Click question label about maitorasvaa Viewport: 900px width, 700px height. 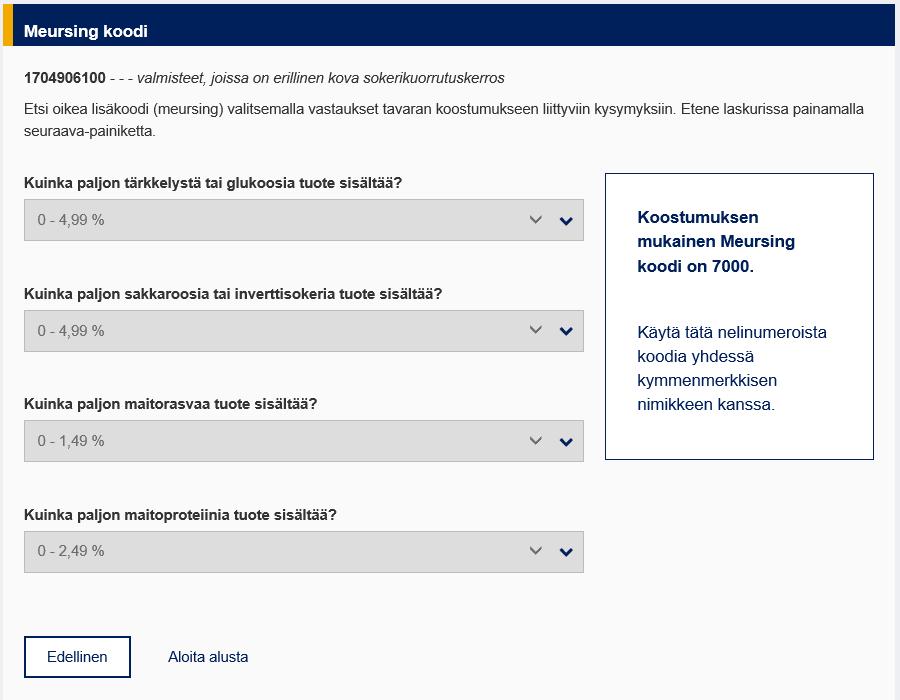point(170,404)
